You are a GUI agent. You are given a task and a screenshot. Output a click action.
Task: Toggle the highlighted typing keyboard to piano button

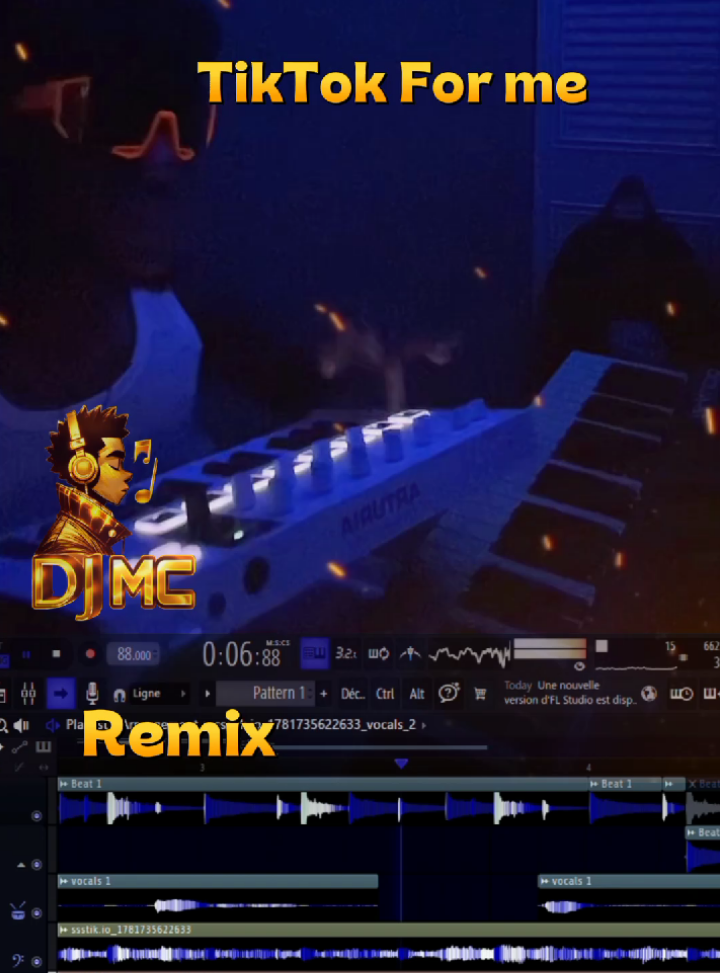point(315,654)
